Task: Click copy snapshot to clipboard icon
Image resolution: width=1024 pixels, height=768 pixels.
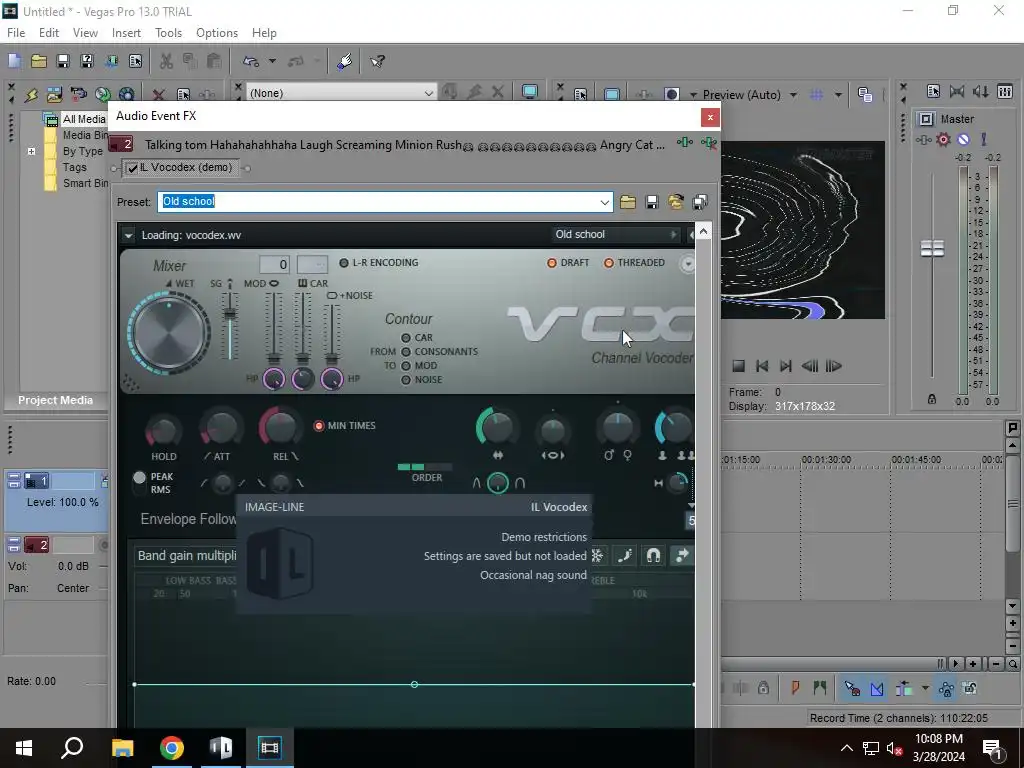Action: pos(865,95)
